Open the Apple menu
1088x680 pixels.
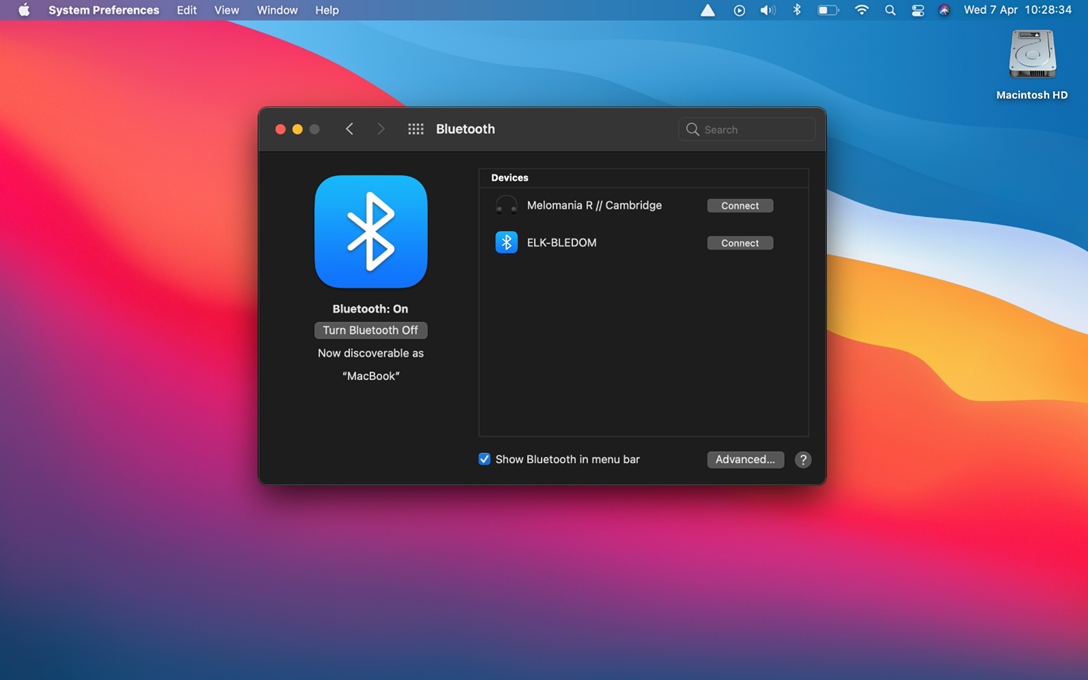pyautogui.click(x=24, y=10)
